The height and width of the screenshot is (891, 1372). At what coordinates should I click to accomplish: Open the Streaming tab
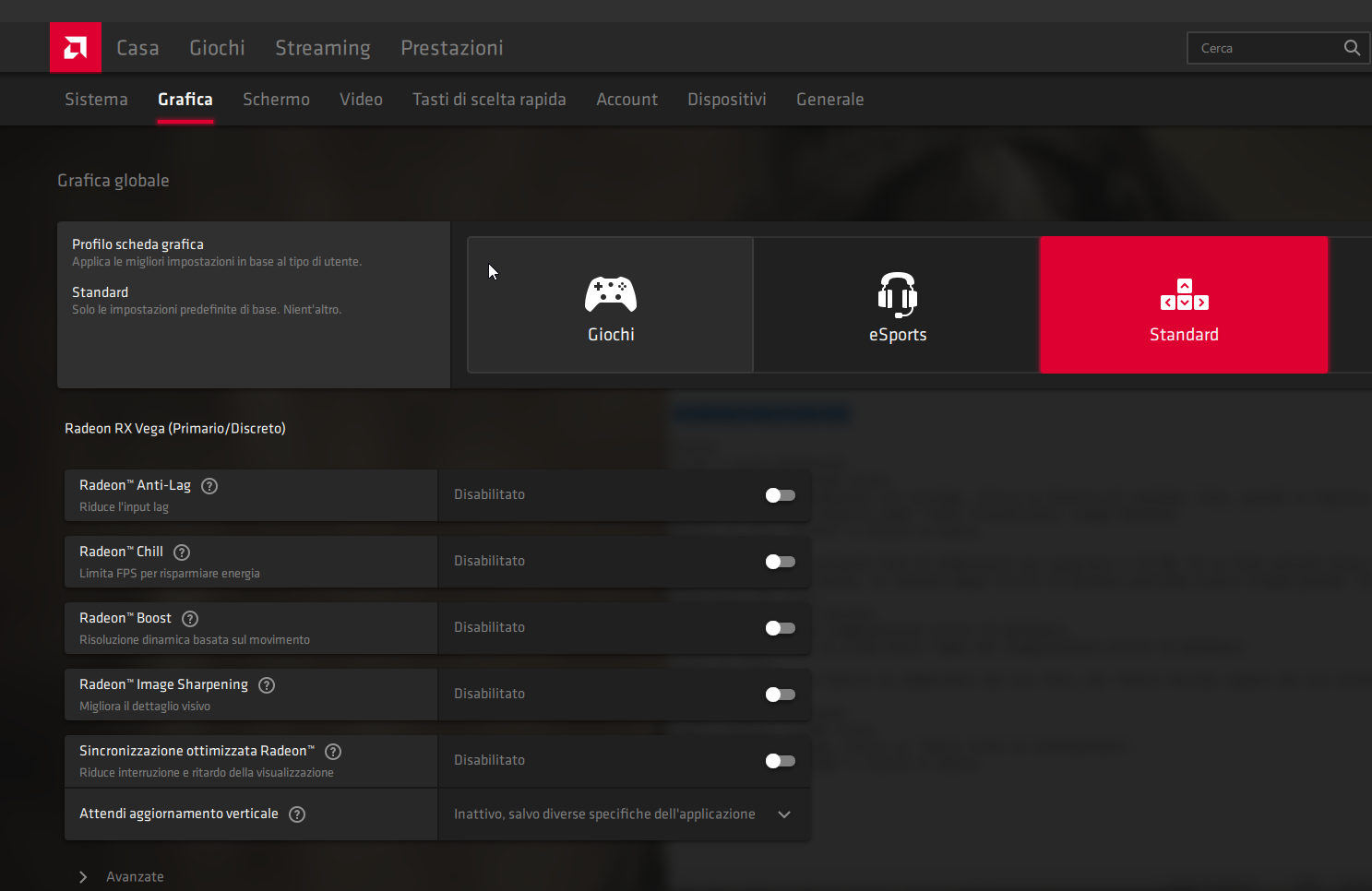point(323,48)
